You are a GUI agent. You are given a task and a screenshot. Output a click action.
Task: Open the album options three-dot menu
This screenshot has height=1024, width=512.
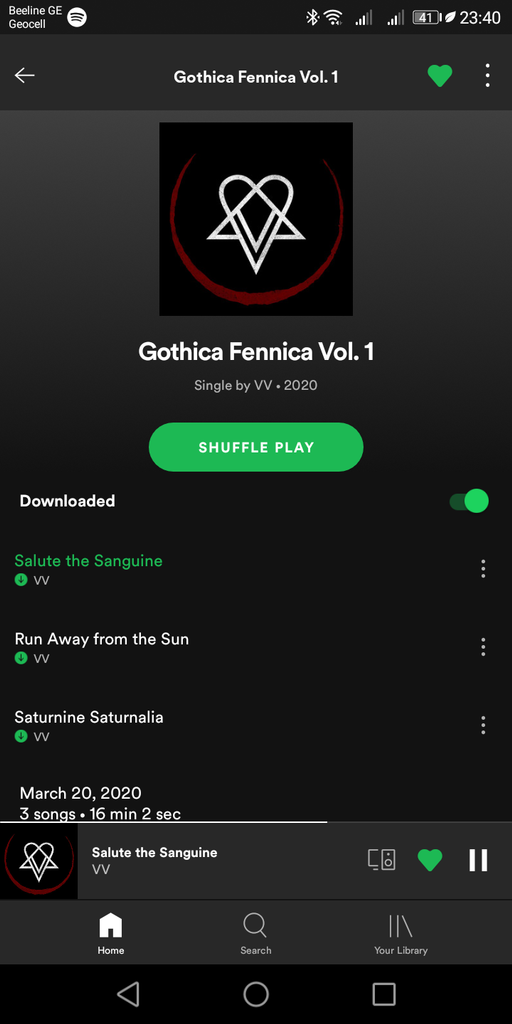pos(487,76)
